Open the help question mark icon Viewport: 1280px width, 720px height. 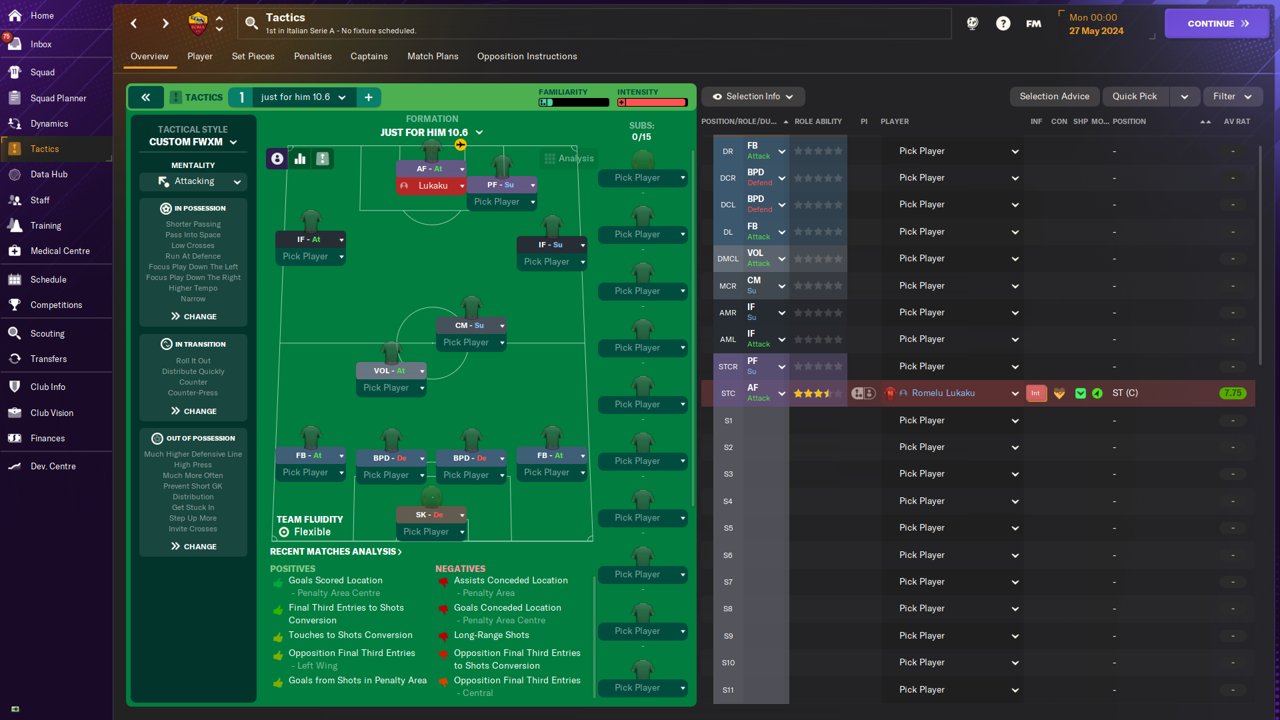tap(1003, 23)
